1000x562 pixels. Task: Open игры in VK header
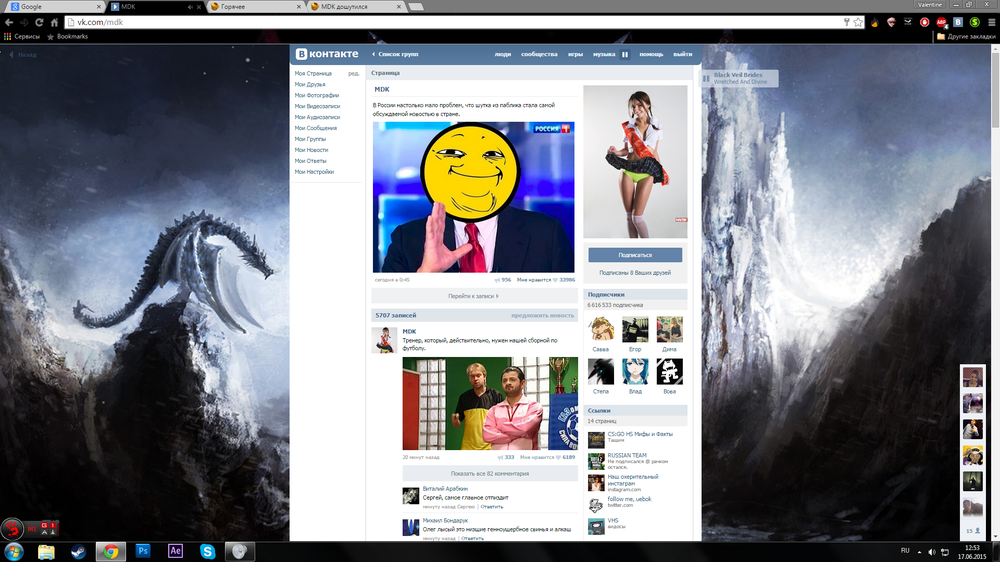click(575, 54)
